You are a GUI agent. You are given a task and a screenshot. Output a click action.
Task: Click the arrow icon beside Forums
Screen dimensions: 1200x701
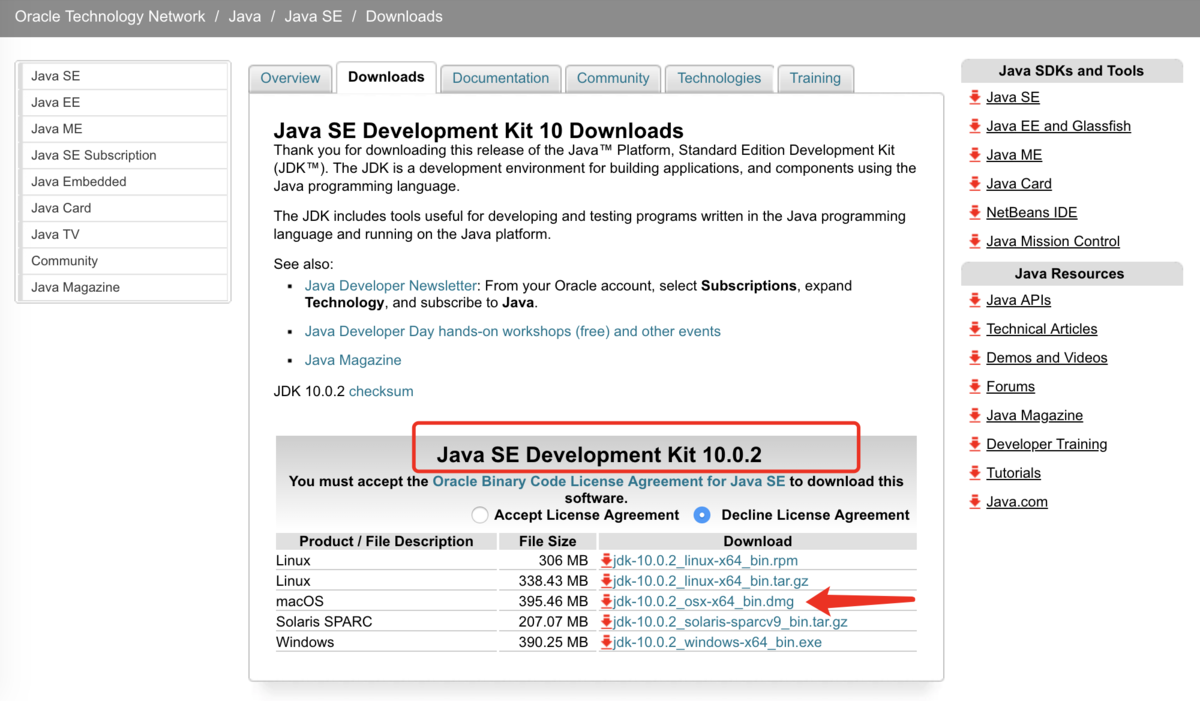click(x=975, y=386)
